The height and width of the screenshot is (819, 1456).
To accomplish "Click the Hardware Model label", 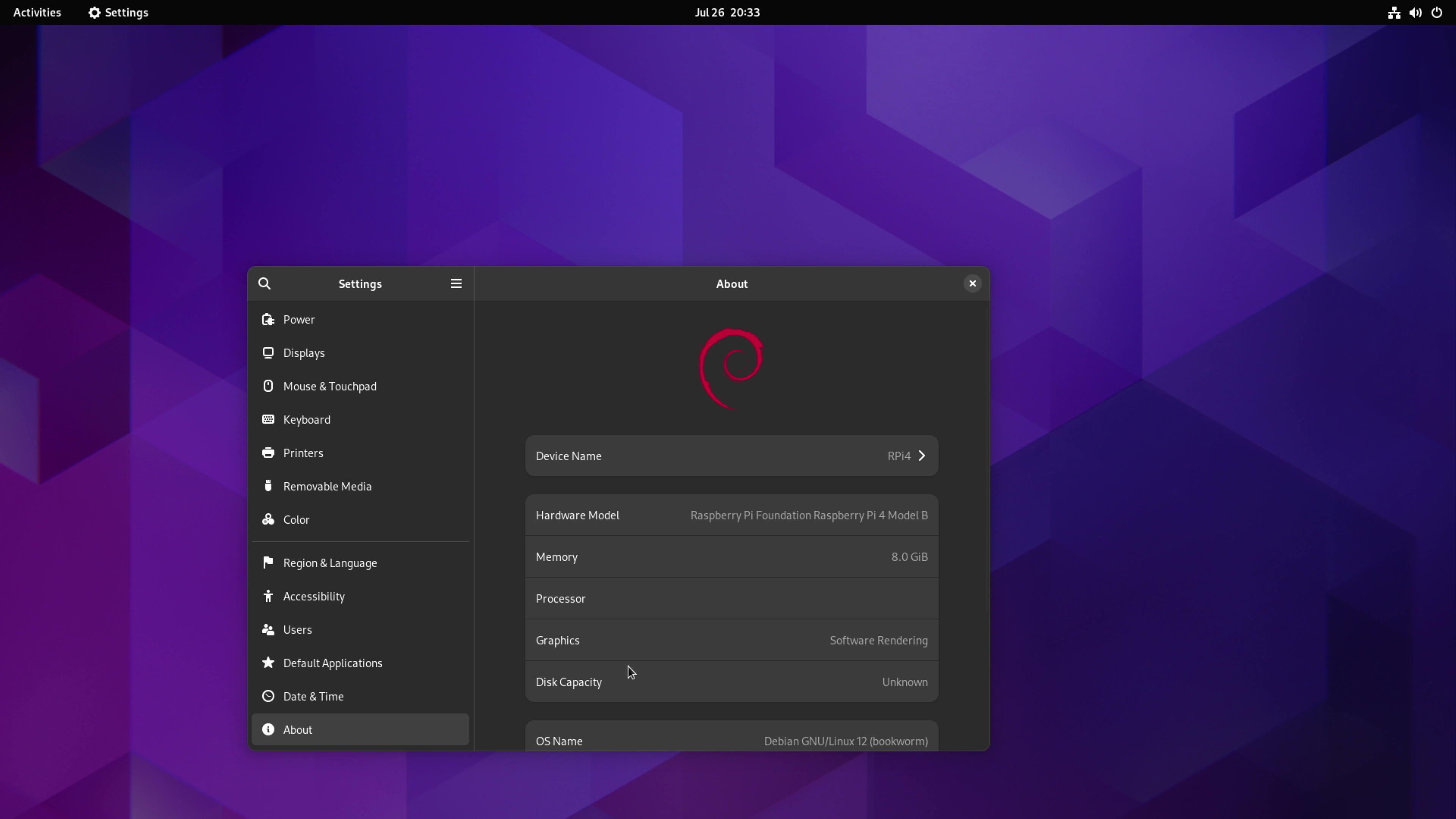I will point(577,515).
